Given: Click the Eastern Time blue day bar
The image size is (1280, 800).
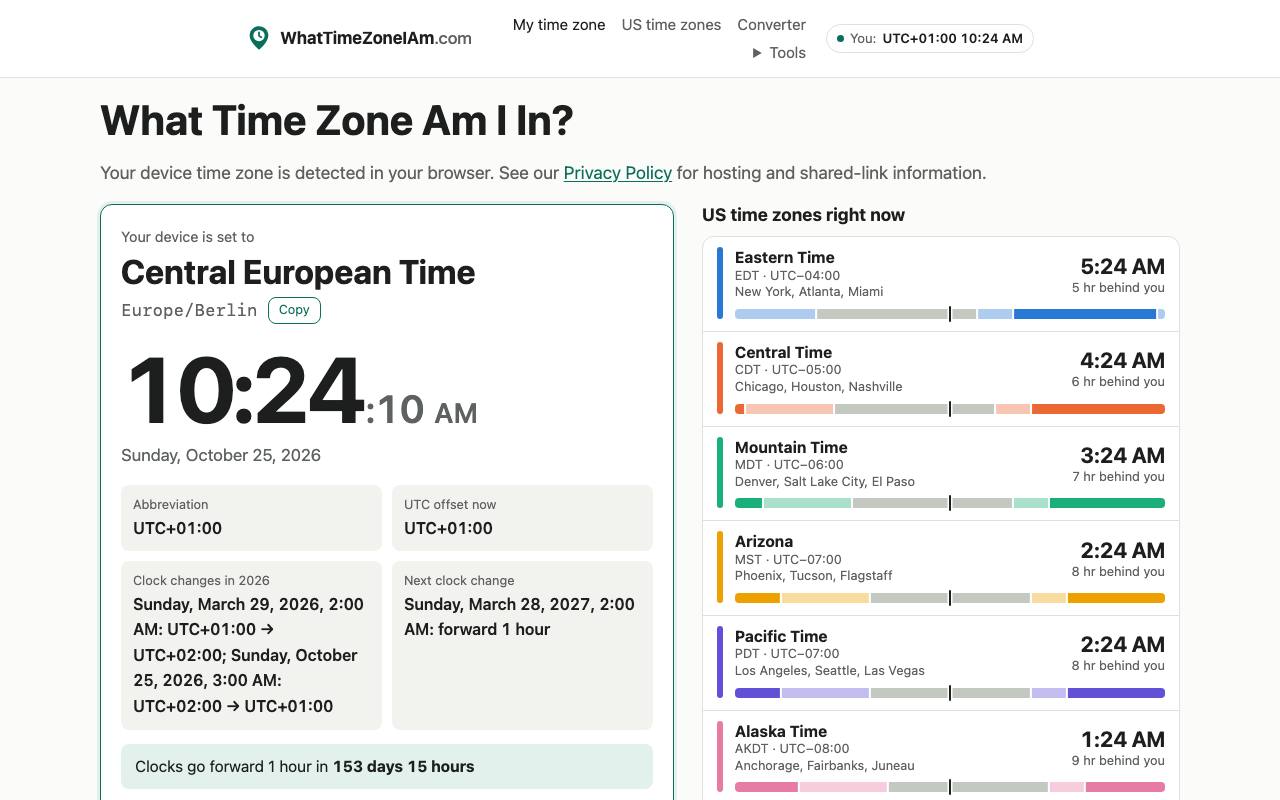Looking at the screenshot, I should pyautogui.click(x=950, y=314).
